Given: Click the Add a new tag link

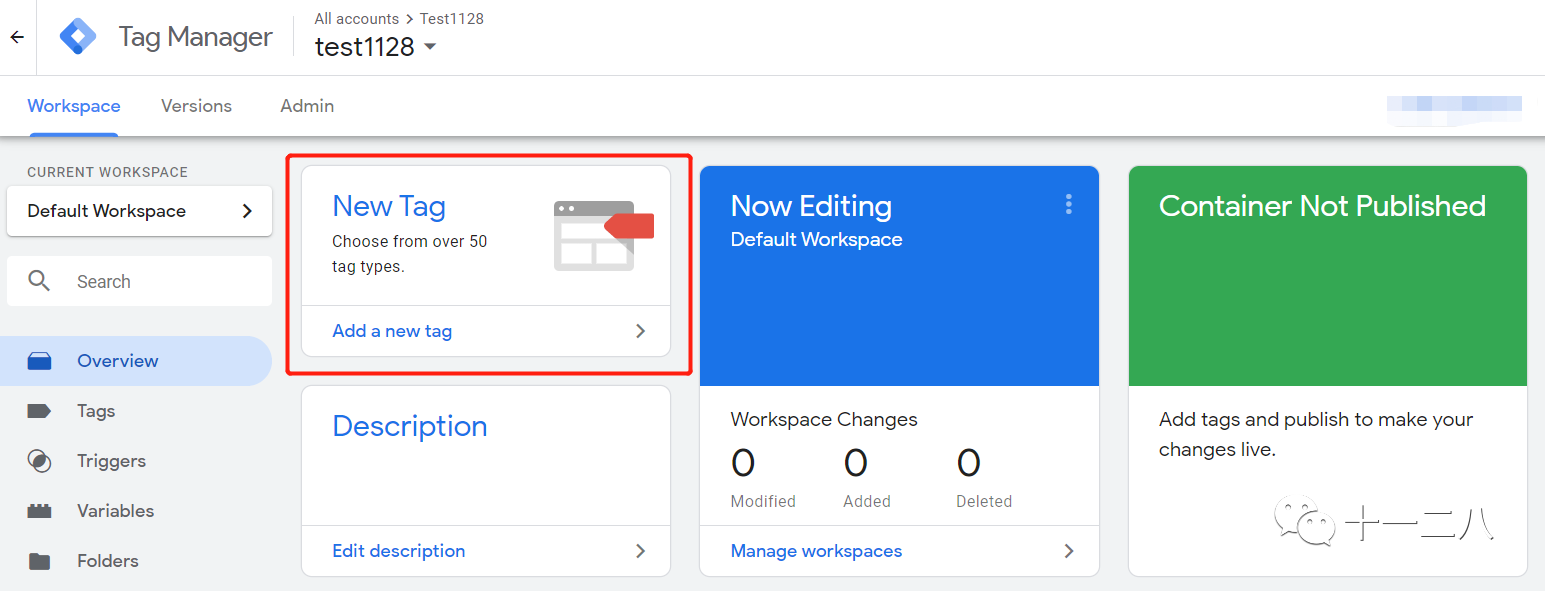Looking at the screenshot, I should point(391,330).
